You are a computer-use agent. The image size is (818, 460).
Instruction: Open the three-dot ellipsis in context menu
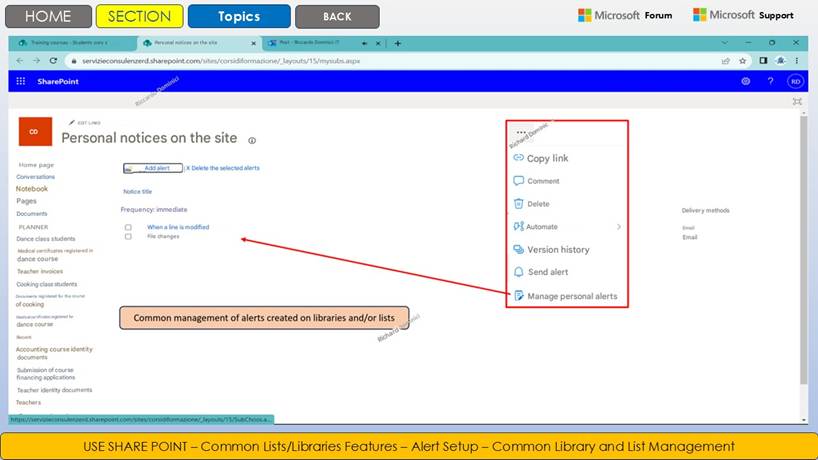click(x=521, y=132)
